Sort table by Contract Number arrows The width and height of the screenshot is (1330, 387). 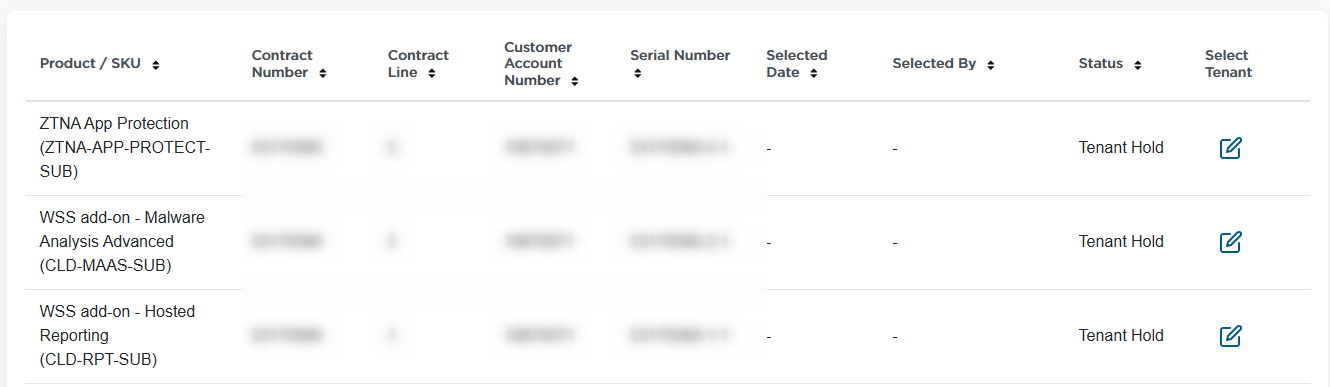pyautogui.click(x=322, y=73)
